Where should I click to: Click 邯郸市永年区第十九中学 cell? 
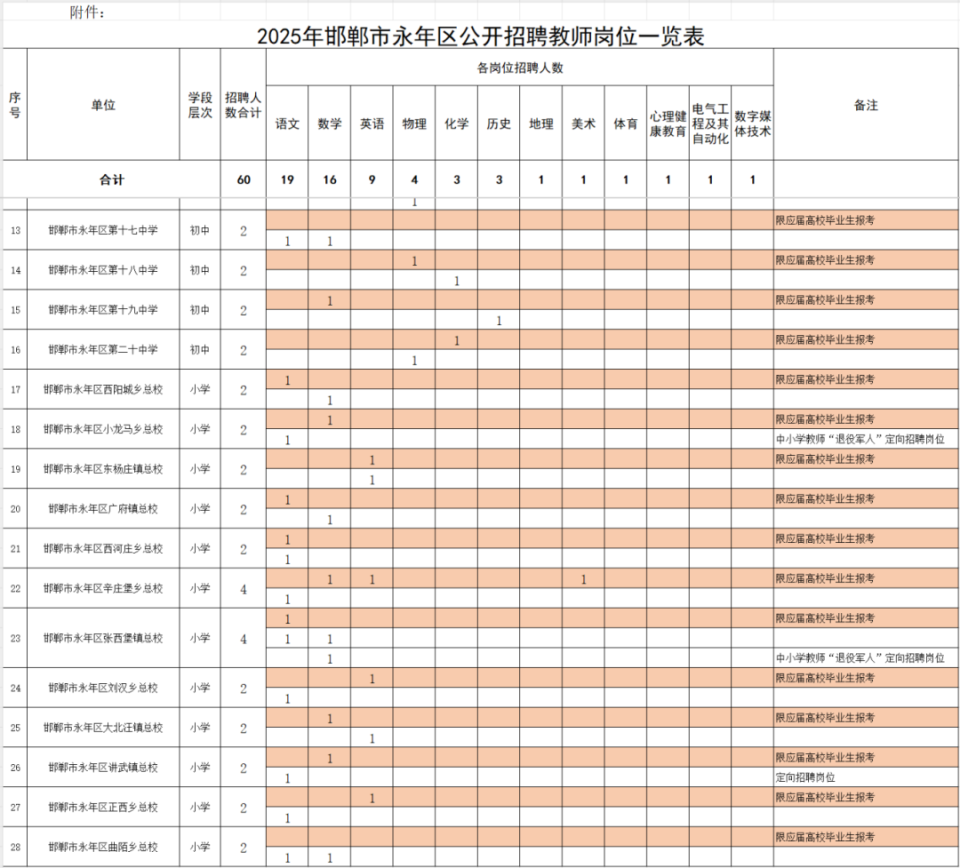[103, 310]
